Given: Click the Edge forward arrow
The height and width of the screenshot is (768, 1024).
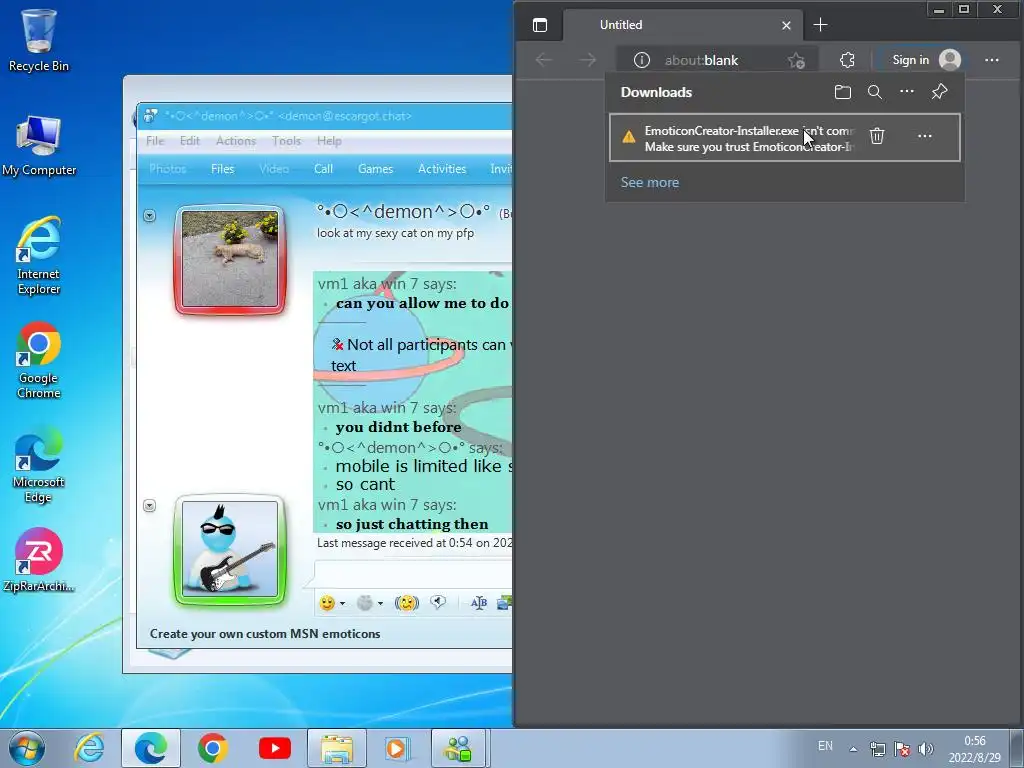Looking at the screenshot, I should tap(588, 60).
